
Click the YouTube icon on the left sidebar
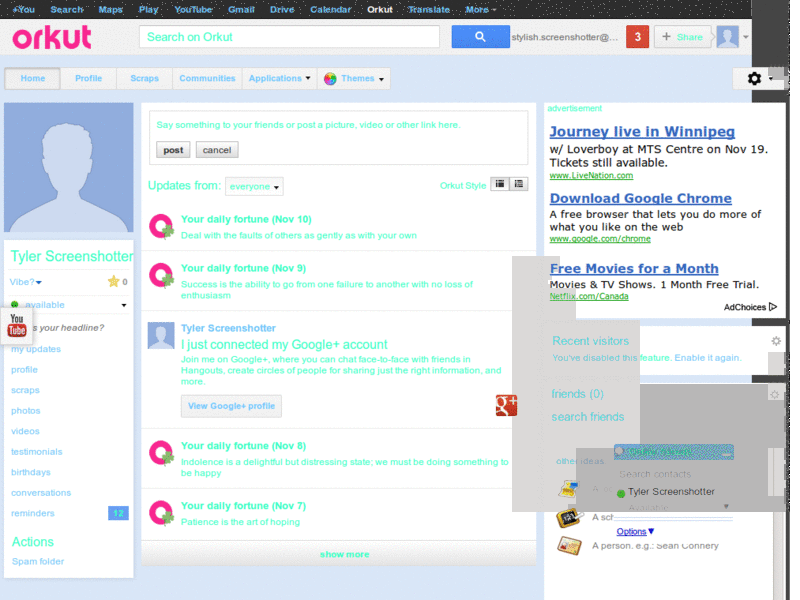click(x=17, y=325)
